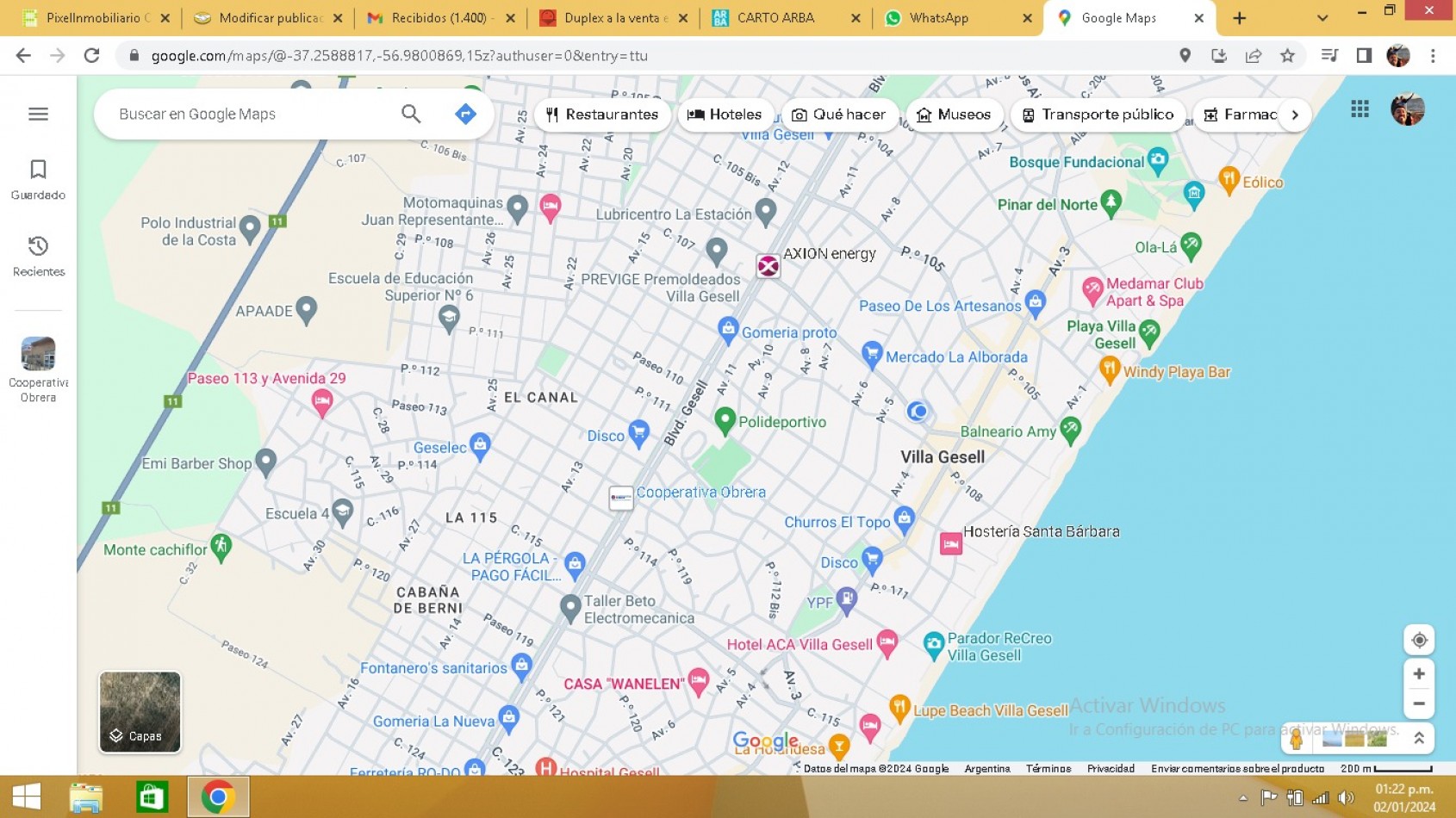
Task: Open the Privacidad link
Action: click(1111, 768)
